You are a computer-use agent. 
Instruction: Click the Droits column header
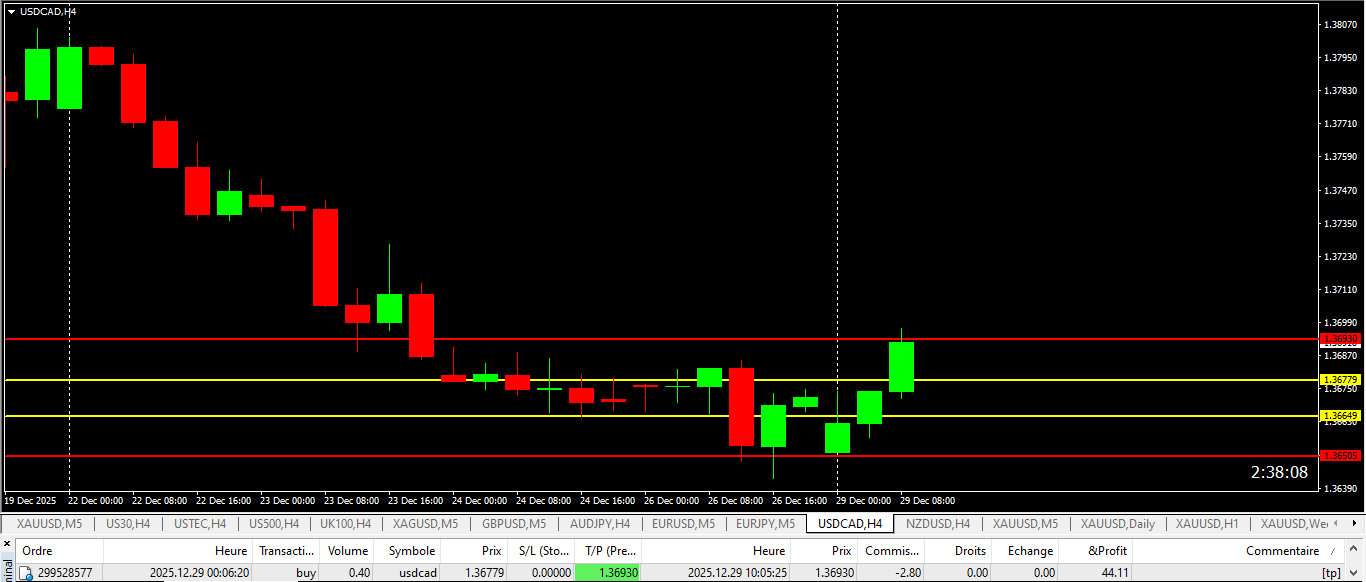(x=958, y=551)
